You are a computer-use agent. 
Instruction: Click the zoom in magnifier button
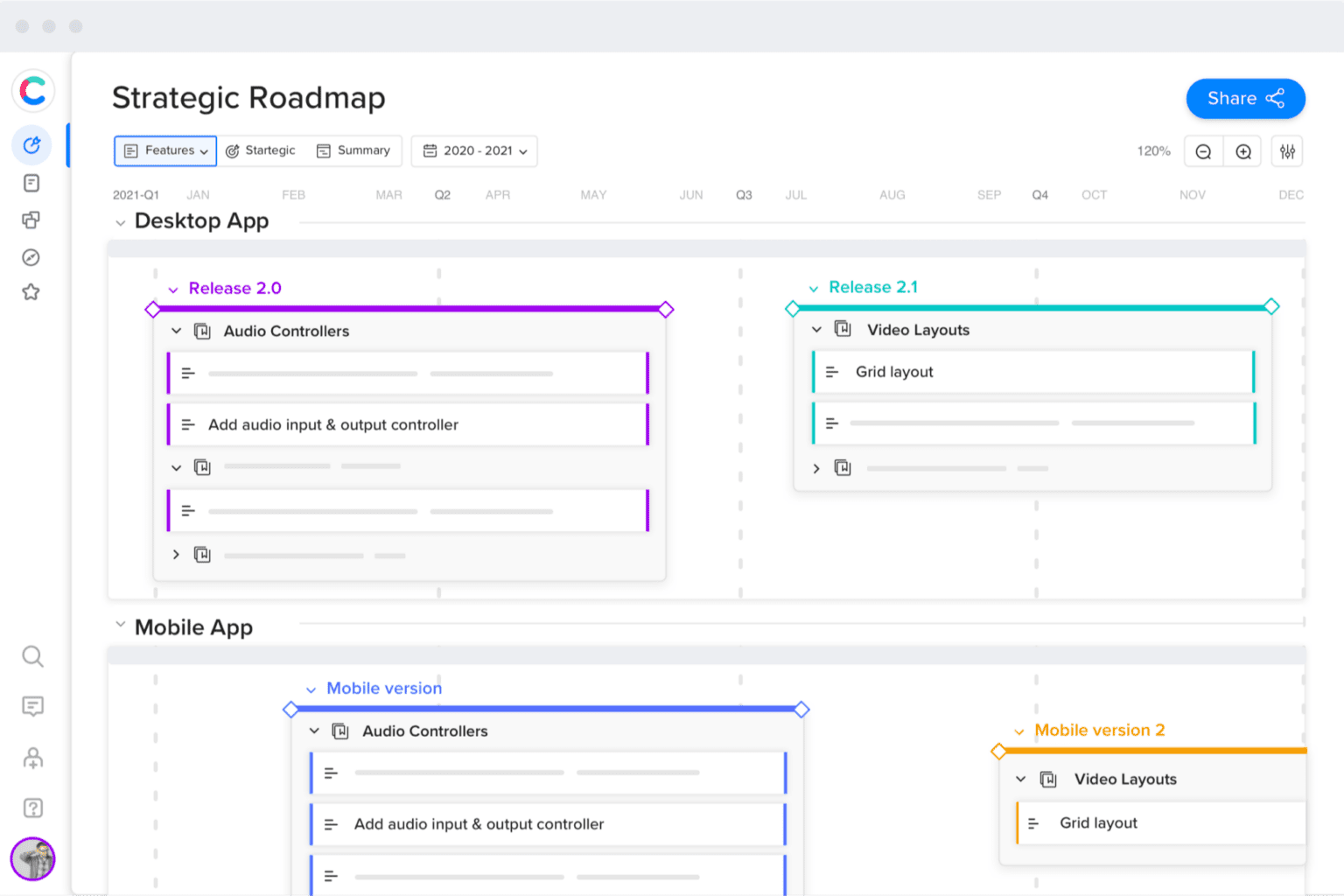pyautogui.click(x=1242, y=150)
